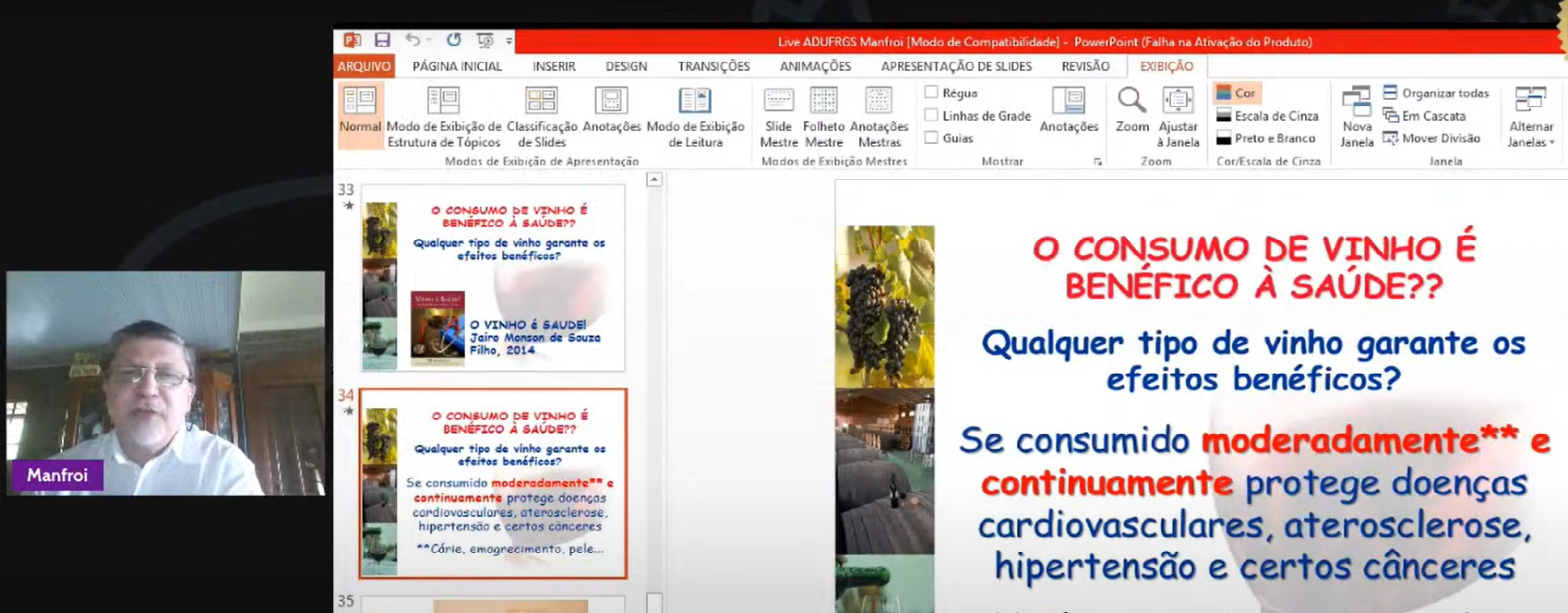Screen dimensions: 1568x613
Task: Switch to Normal view mode
Action: (x=360, y=114)
